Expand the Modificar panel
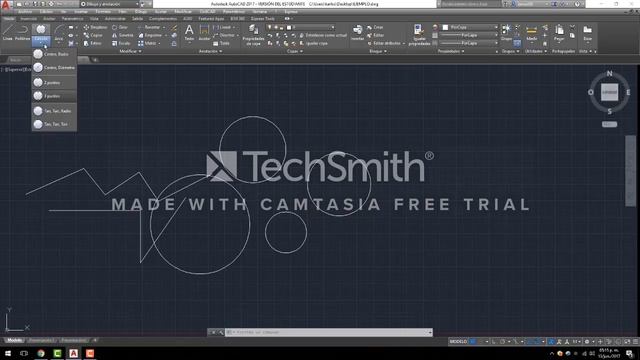This screenshot has width=640, height=360. click(131, 51)
